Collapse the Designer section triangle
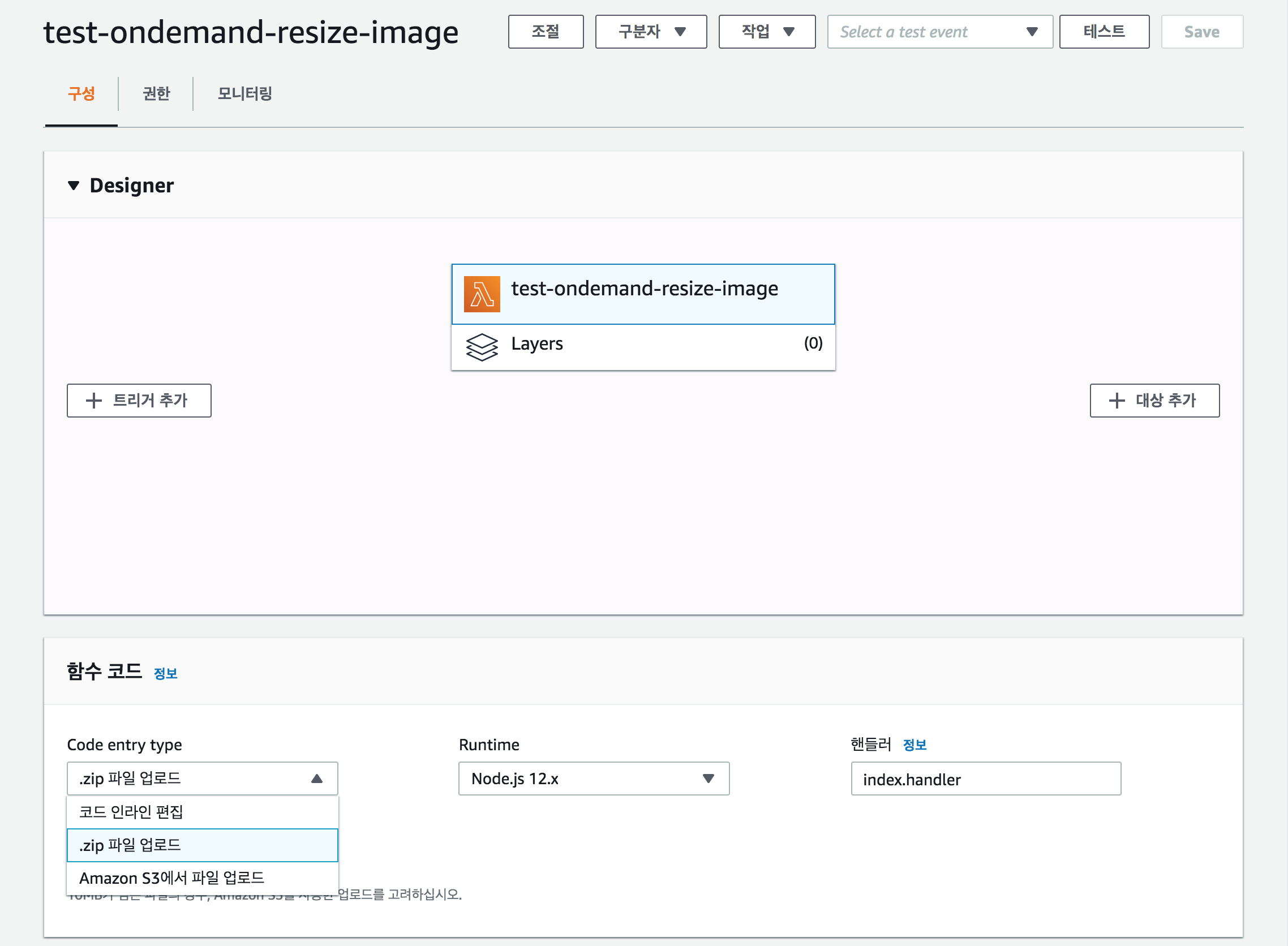Image resolution: width=1288 pixels, height=946 pixels. [x=74, y=186]
